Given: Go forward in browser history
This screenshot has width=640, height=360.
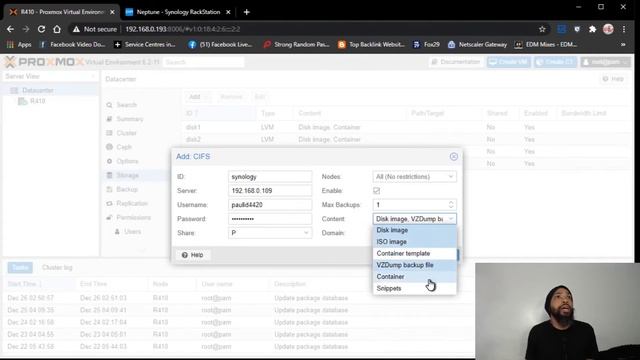Looking at the screenshot, I should coord(26,29).
